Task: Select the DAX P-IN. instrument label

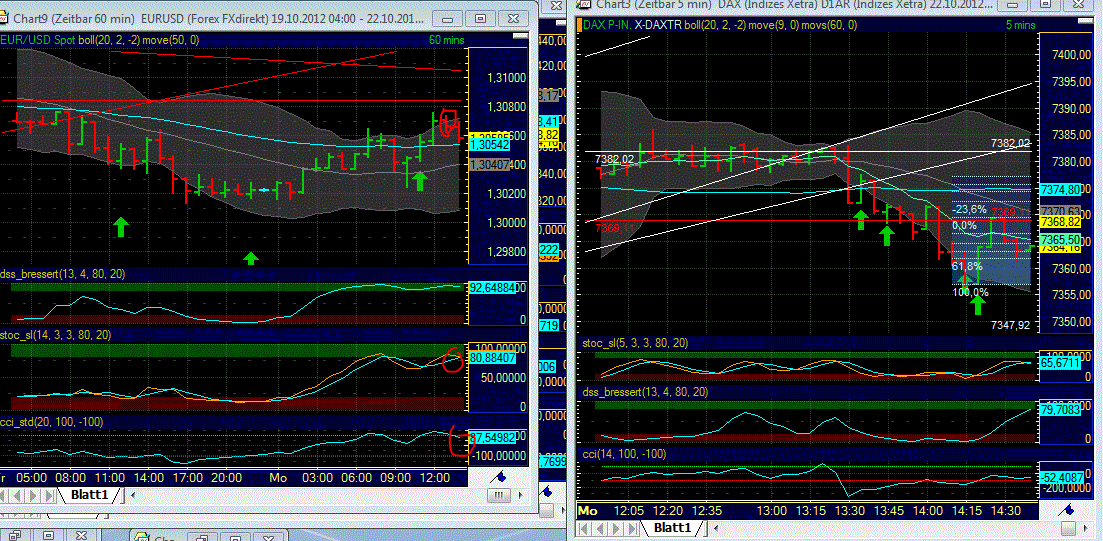Action: [x=607, y=25]
